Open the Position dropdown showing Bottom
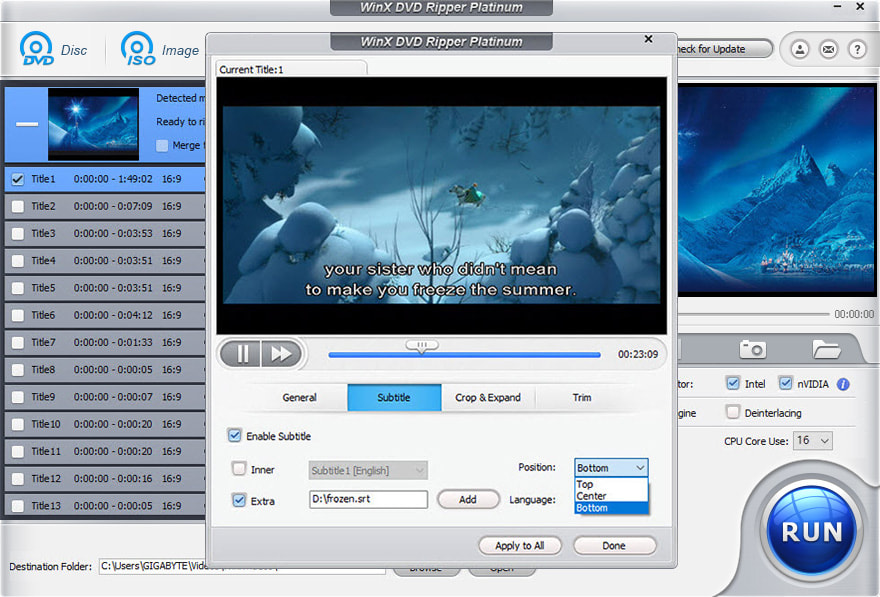The width and height of the screenshot is (880, 597). pos(611,468)
